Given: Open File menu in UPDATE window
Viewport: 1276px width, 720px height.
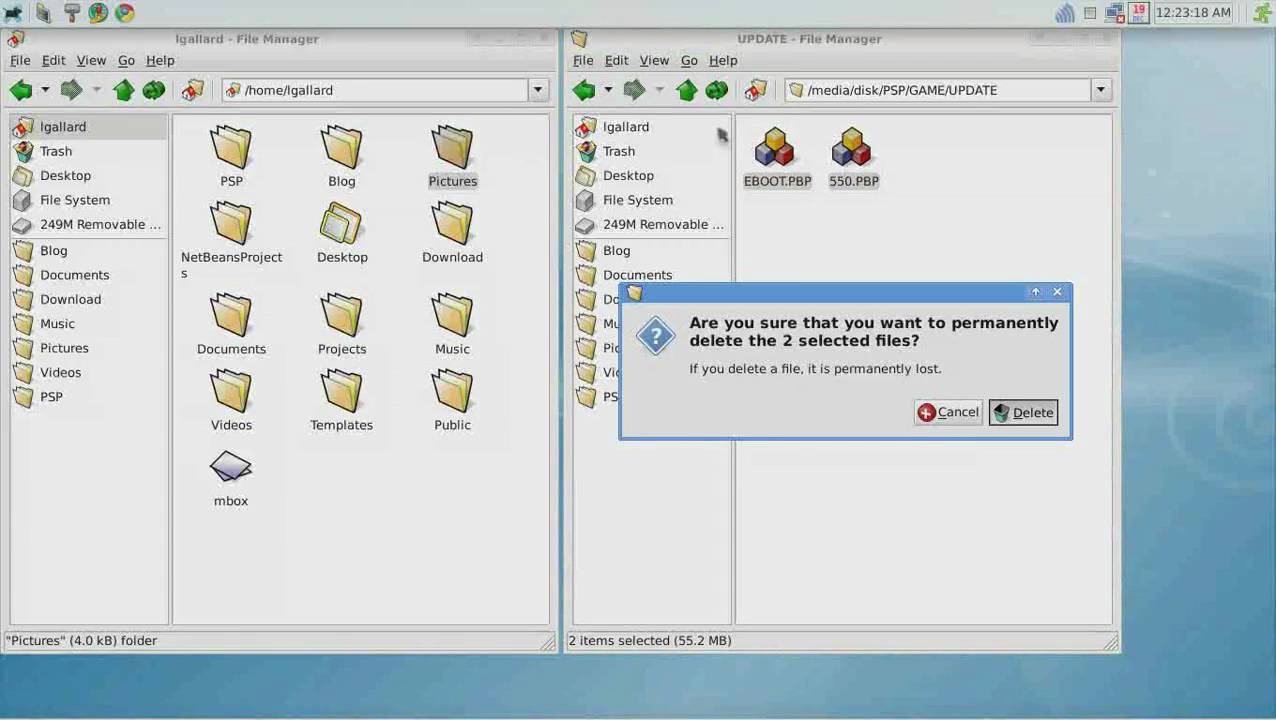Looking at the screenshot, I should [x=583, y=60].
